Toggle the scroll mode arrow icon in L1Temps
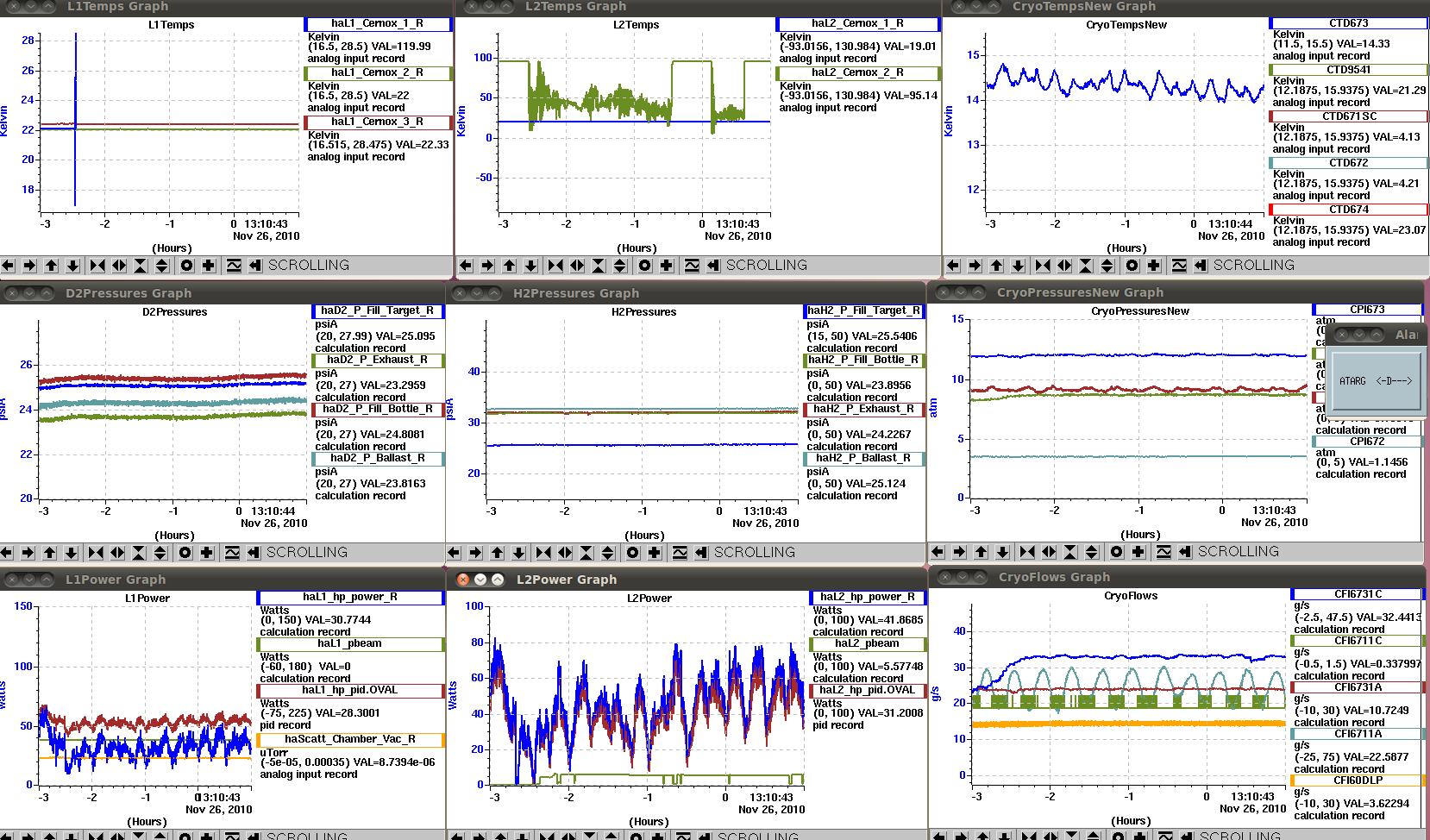The width and height of the screenshot is (1430, 840). pos(255,266)
